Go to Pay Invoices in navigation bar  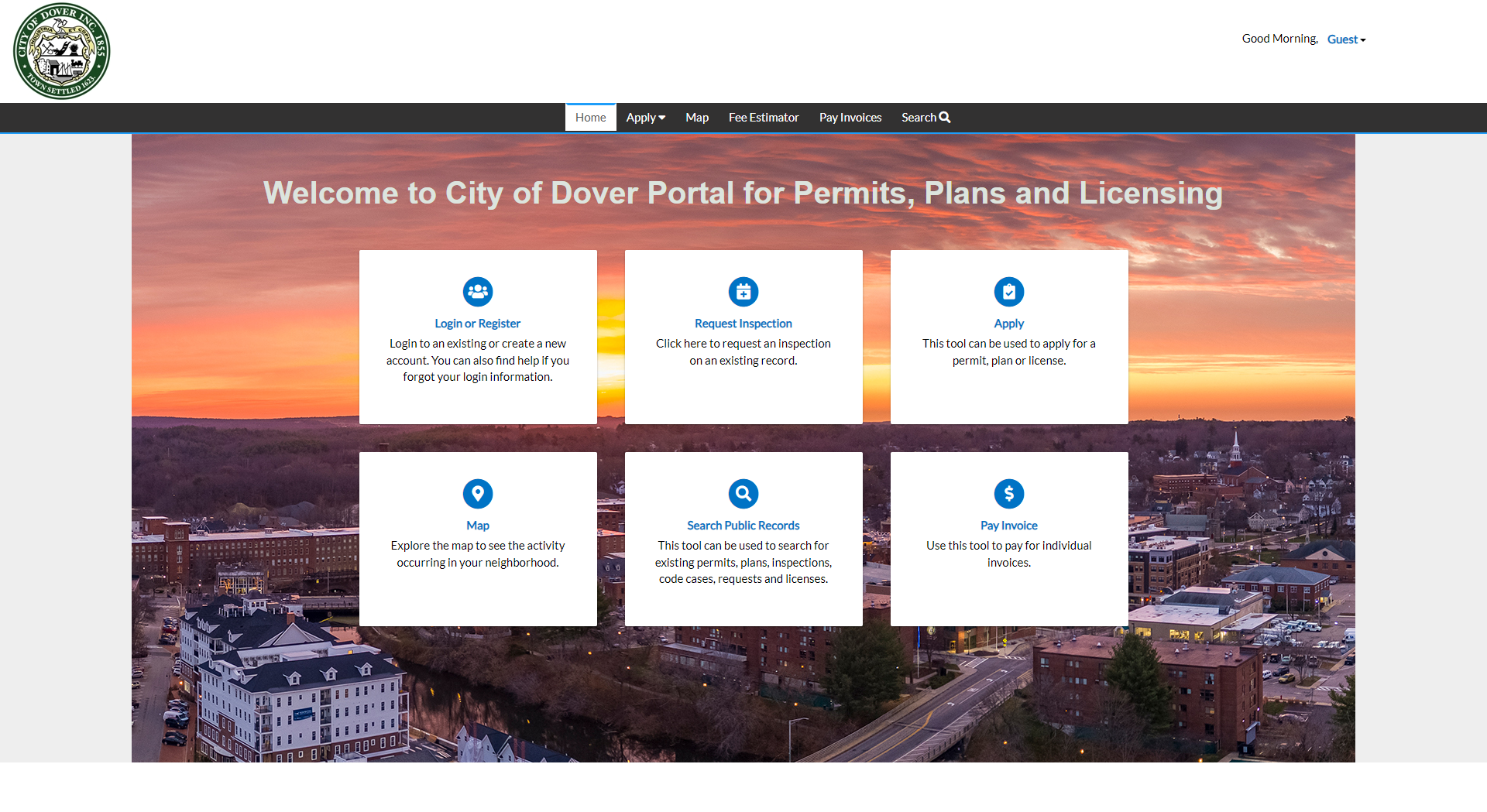coord(850,118)
